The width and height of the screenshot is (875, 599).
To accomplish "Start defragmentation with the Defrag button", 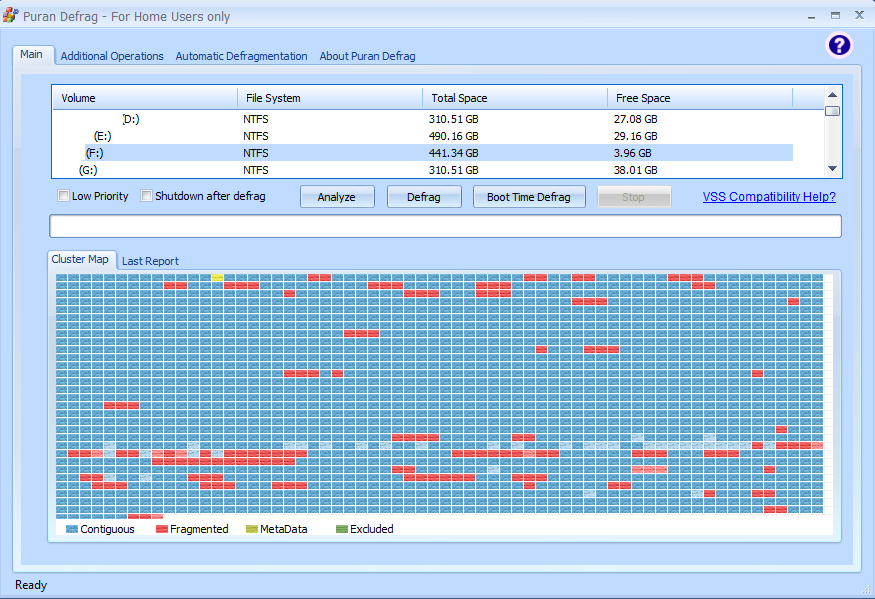I will click(x=424, y=197).
